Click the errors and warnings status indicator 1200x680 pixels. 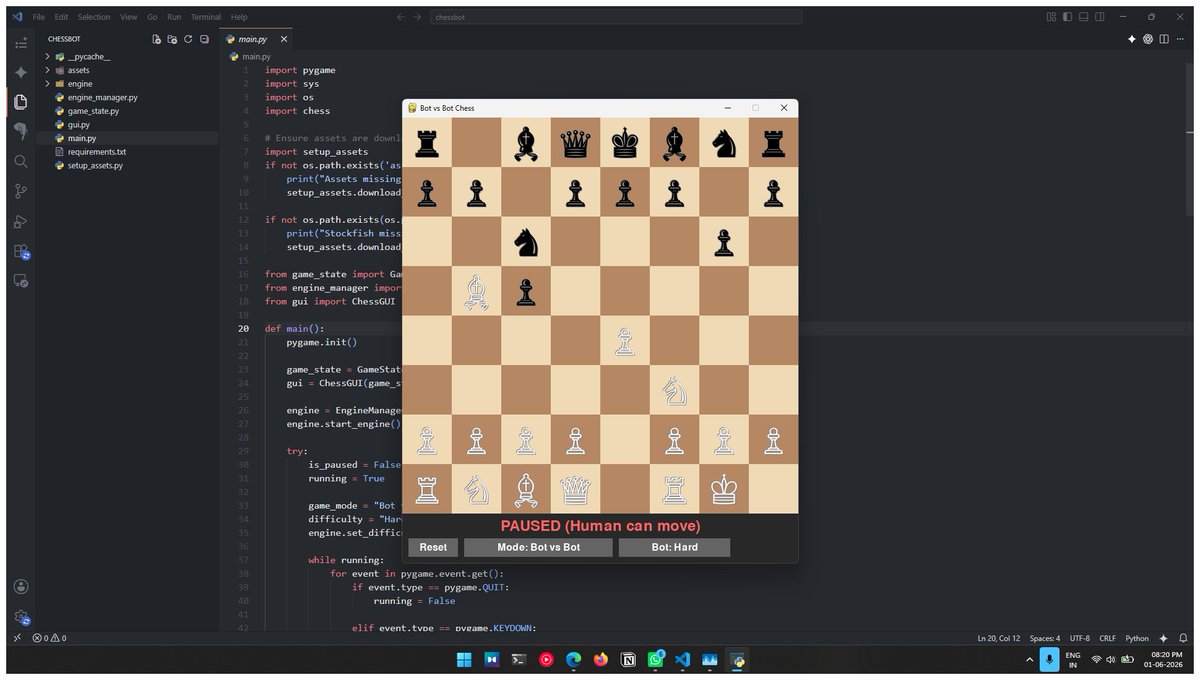(x=50, y=638)
